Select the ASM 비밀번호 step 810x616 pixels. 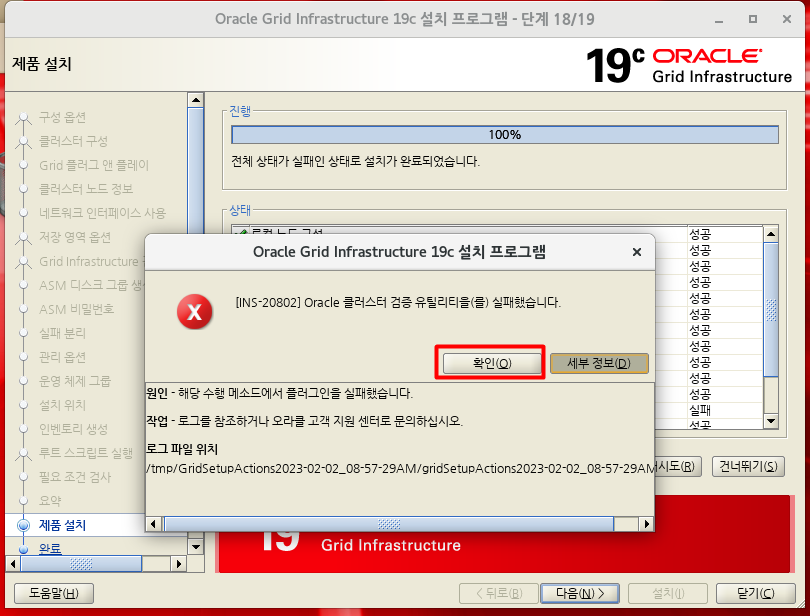click(x=76, y=309)
